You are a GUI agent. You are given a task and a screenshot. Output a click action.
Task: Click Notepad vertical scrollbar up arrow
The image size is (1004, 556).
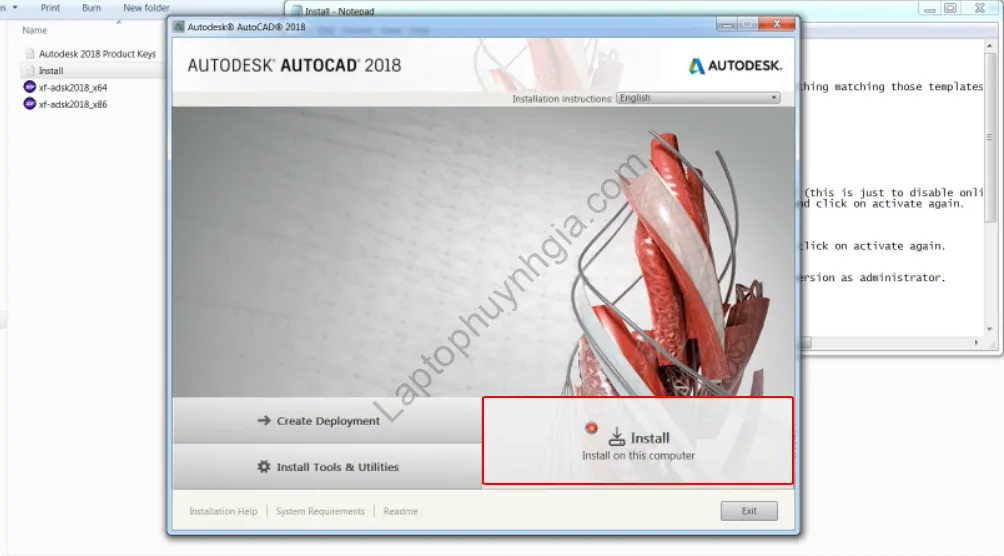click(990, 46)
